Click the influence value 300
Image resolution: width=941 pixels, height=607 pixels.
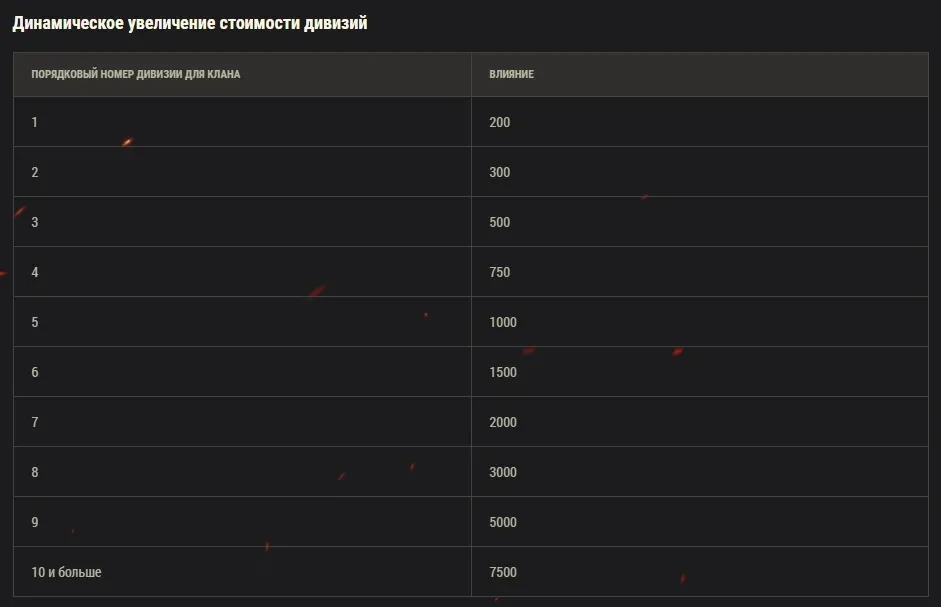tap(500, 172)
